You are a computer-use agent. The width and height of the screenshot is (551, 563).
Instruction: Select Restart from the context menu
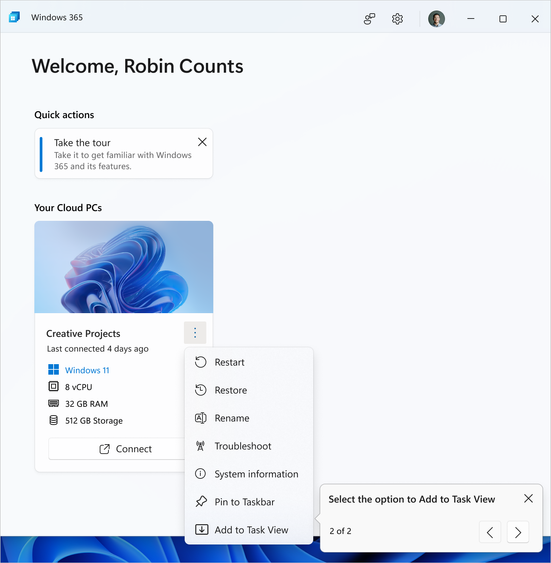[249, 362]
